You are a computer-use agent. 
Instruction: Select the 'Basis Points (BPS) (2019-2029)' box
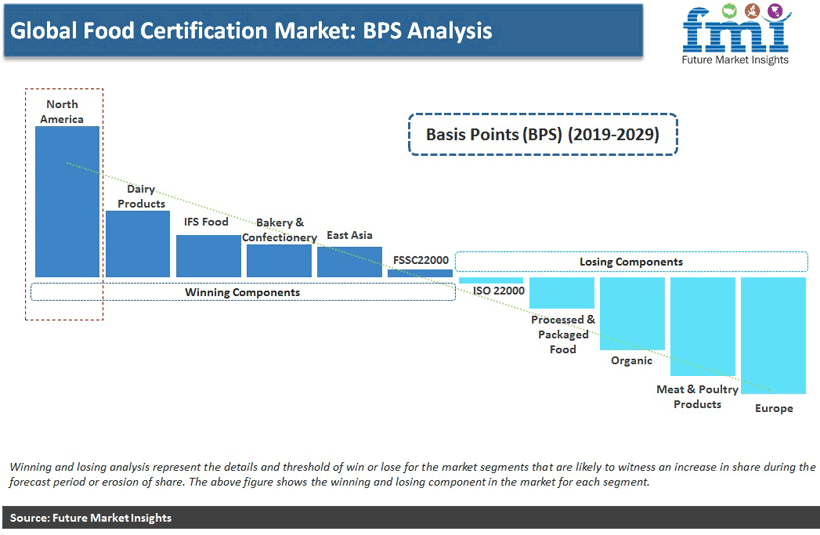543,134
